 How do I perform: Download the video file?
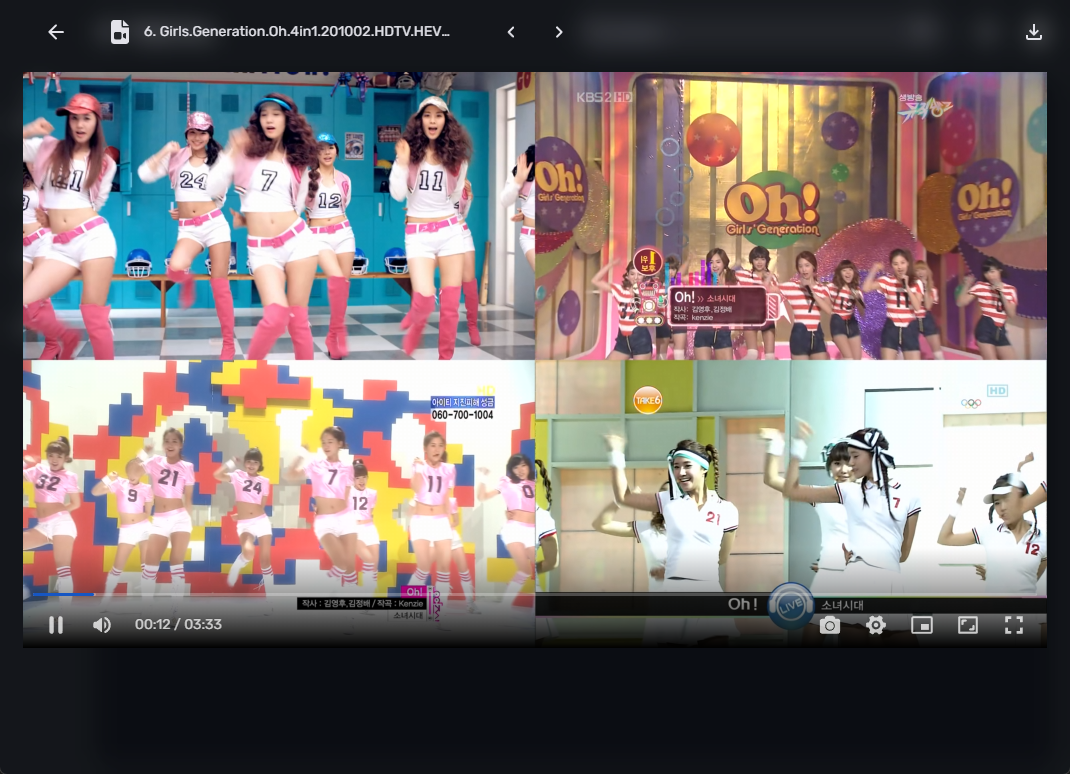click(x=1034, y=32)
